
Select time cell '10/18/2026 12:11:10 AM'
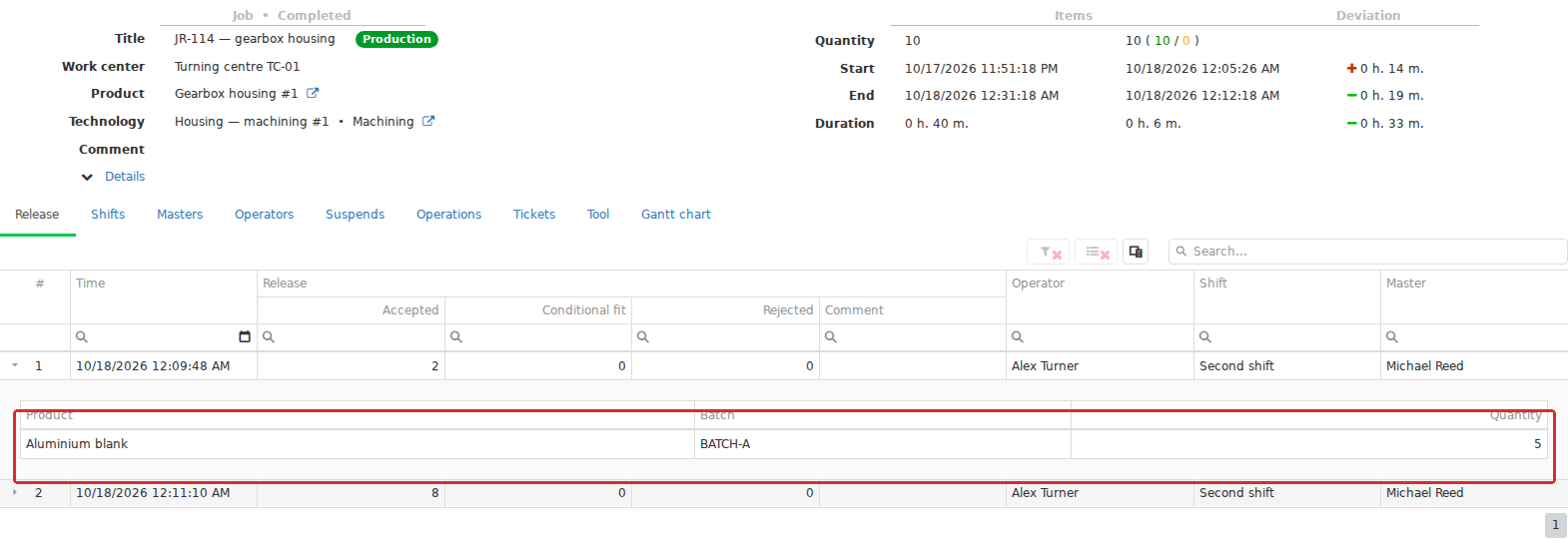tap(163, 493)
